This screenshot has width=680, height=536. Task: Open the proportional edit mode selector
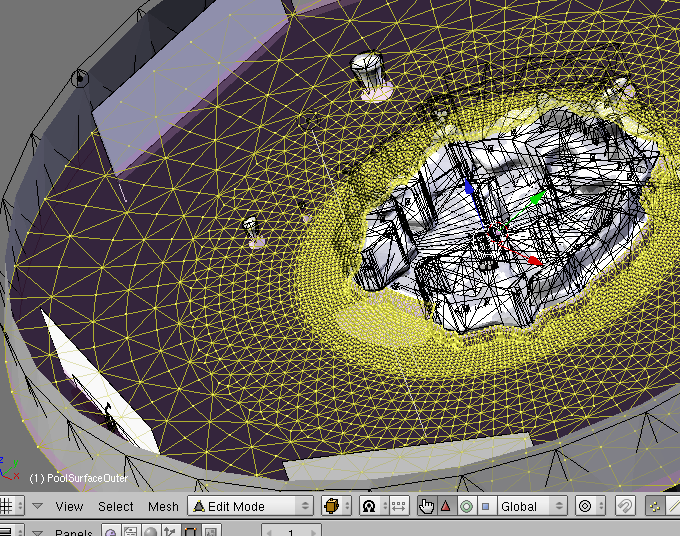[x=590, y=506]
